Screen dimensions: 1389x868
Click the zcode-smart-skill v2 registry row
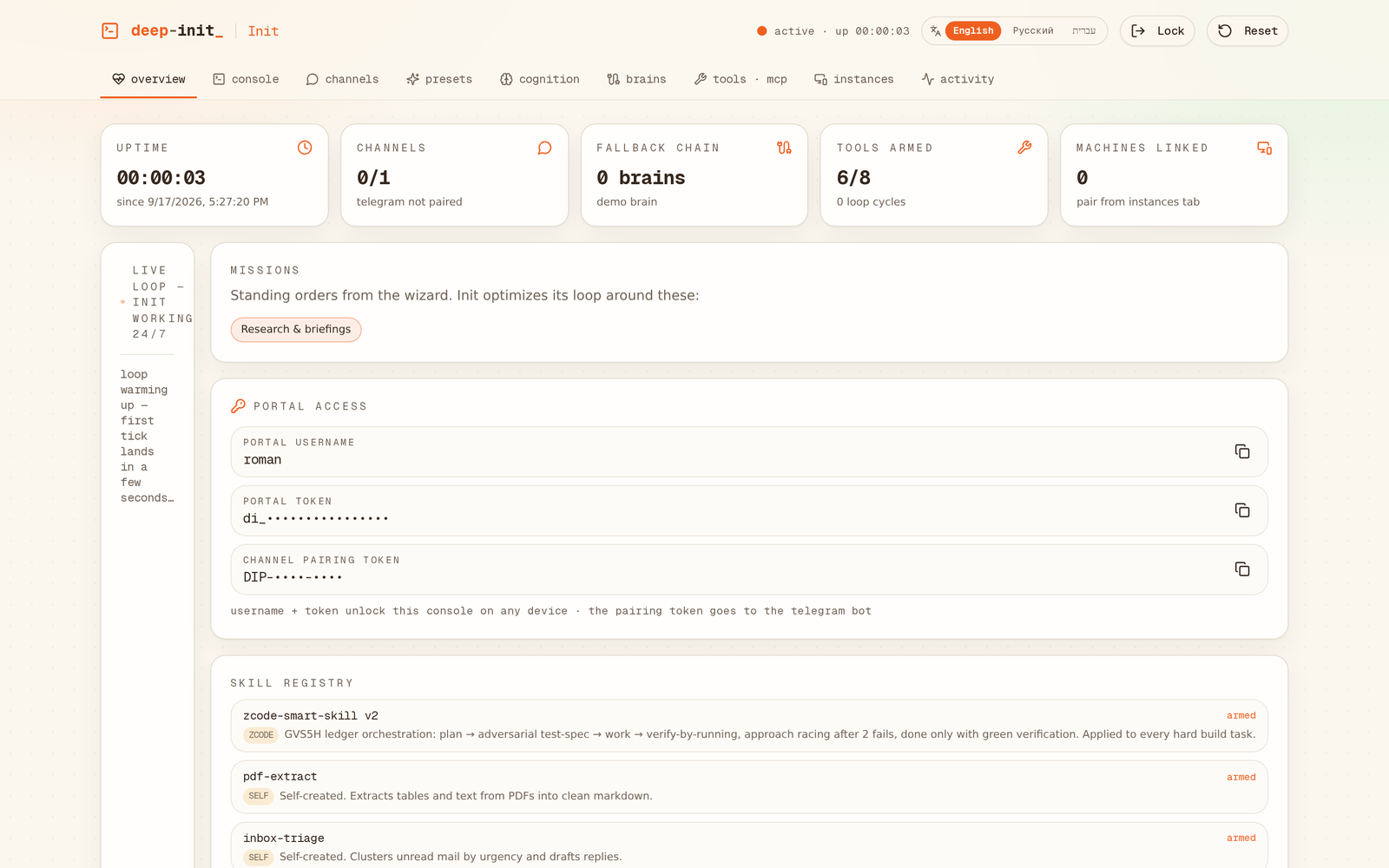point(749,726)
